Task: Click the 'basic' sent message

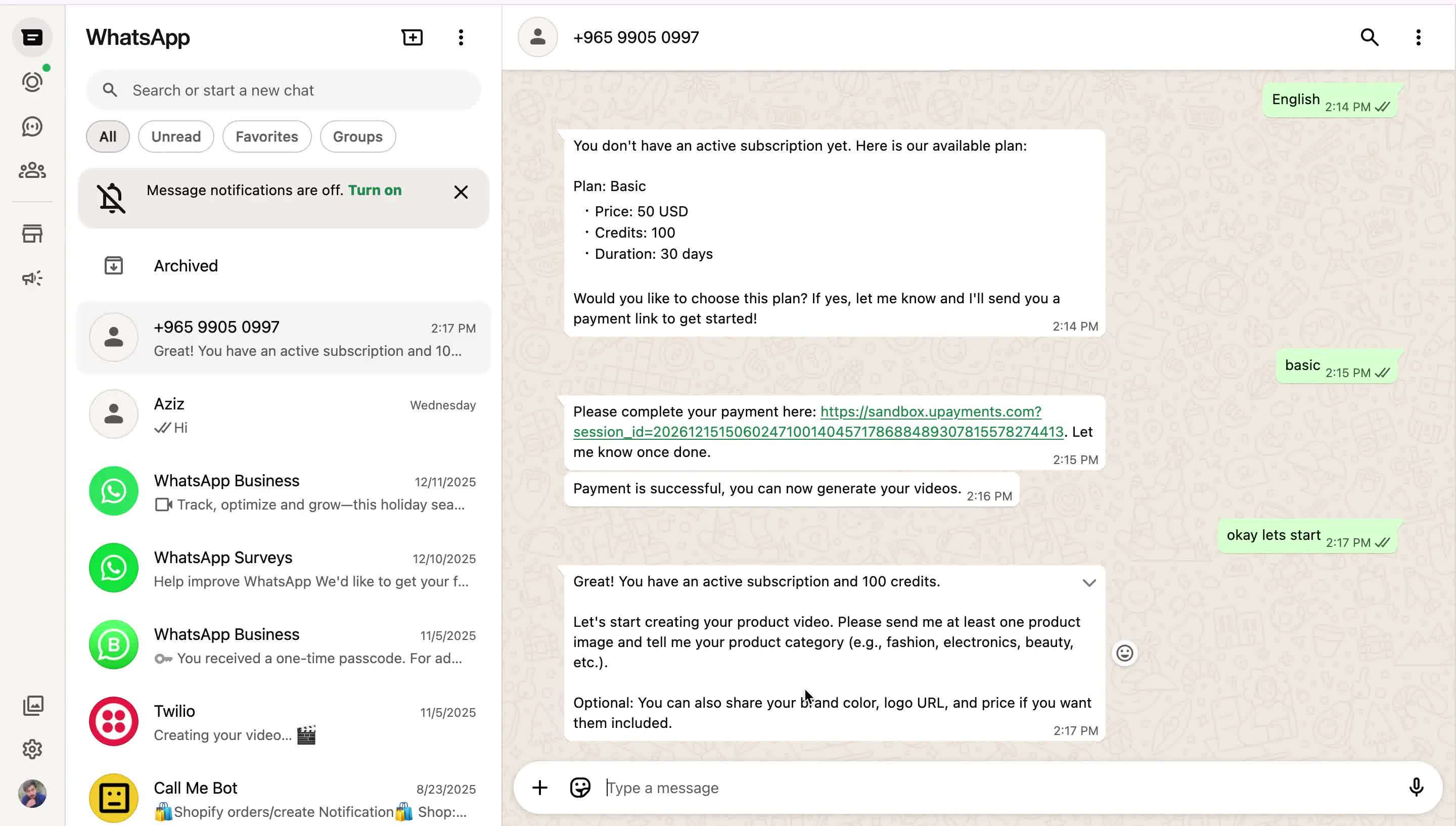Action: tap(1336, 366)
